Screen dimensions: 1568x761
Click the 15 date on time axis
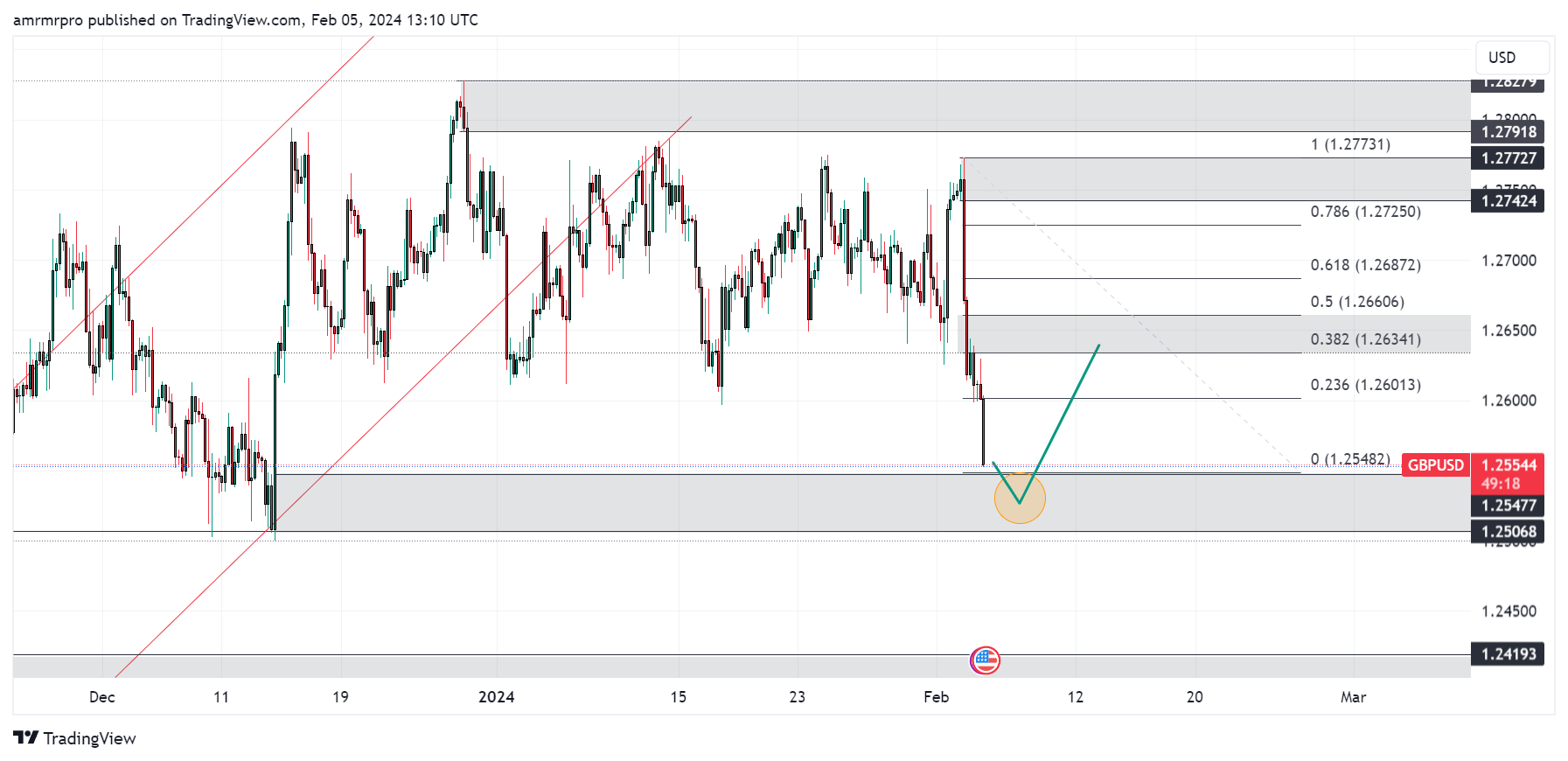point(679,697)
